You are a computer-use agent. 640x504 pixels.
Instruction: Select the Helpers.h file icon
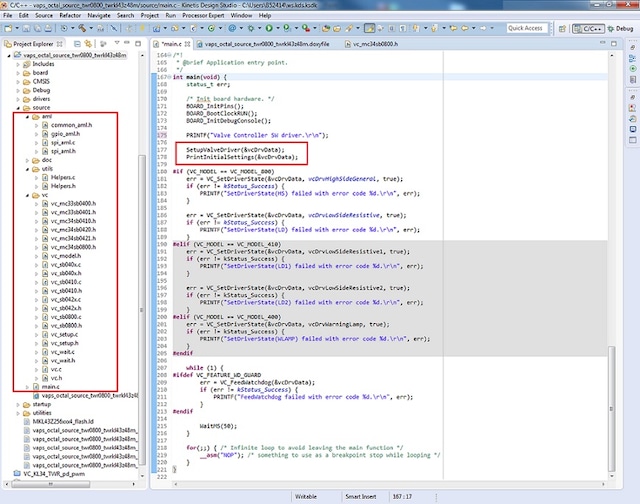pyautogui.click(x=43, y=186)
